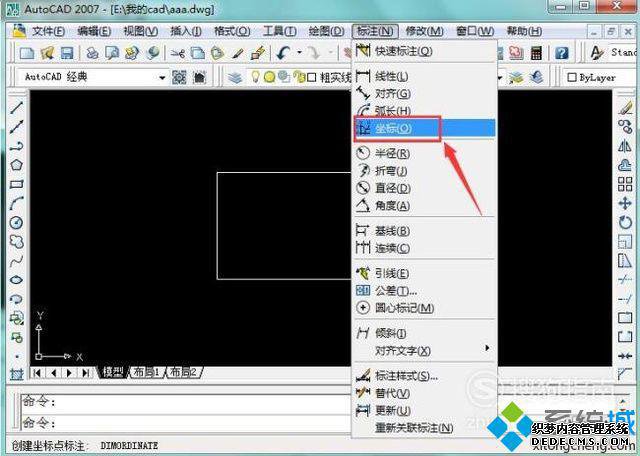Select the Line tool in the draw toolbar
The width and height of the screenshot is (640, 456).
tap(16, 108)
